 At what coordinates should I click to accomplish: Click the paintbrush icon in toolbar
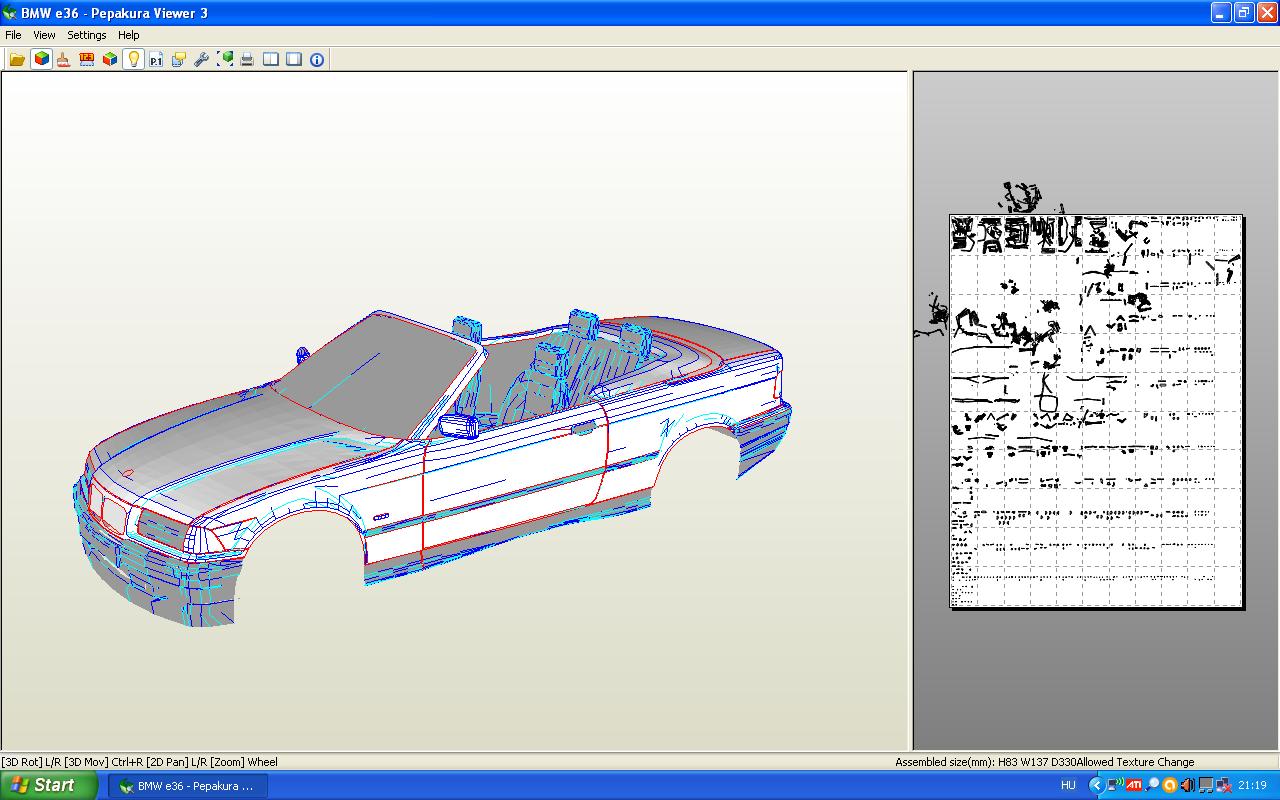(x=63, y=60)
